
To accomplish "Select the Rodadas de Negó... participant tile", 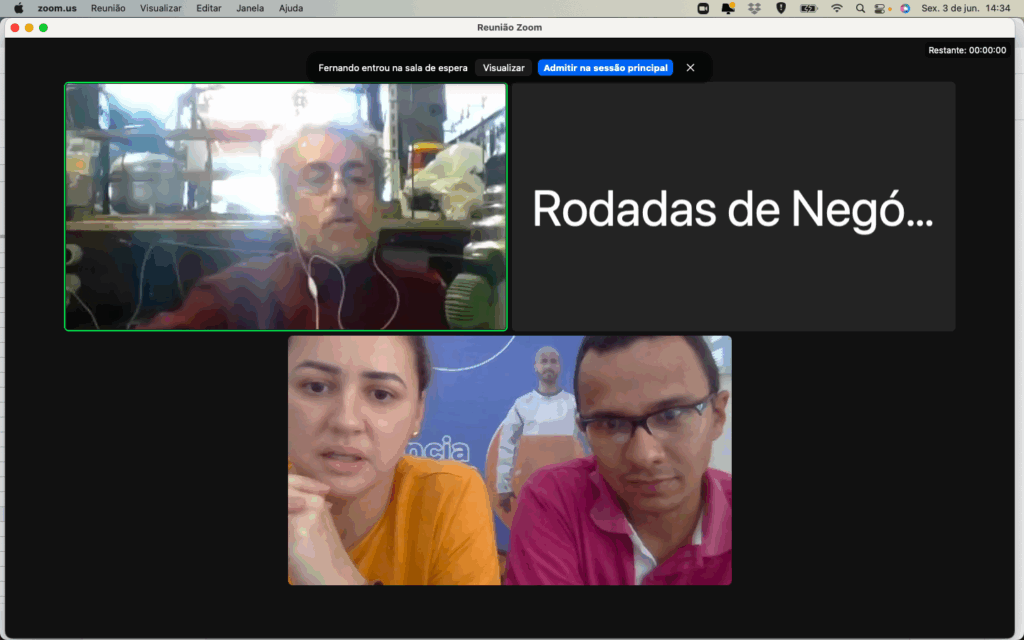I will coord(733,207).
